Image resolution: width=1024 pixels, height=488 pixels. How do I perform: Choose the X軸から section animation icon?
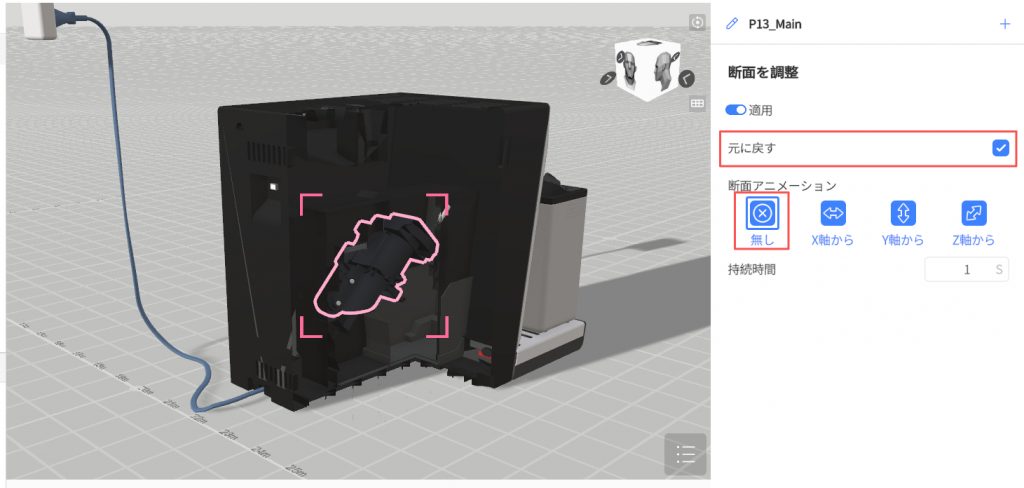point(832,214)
